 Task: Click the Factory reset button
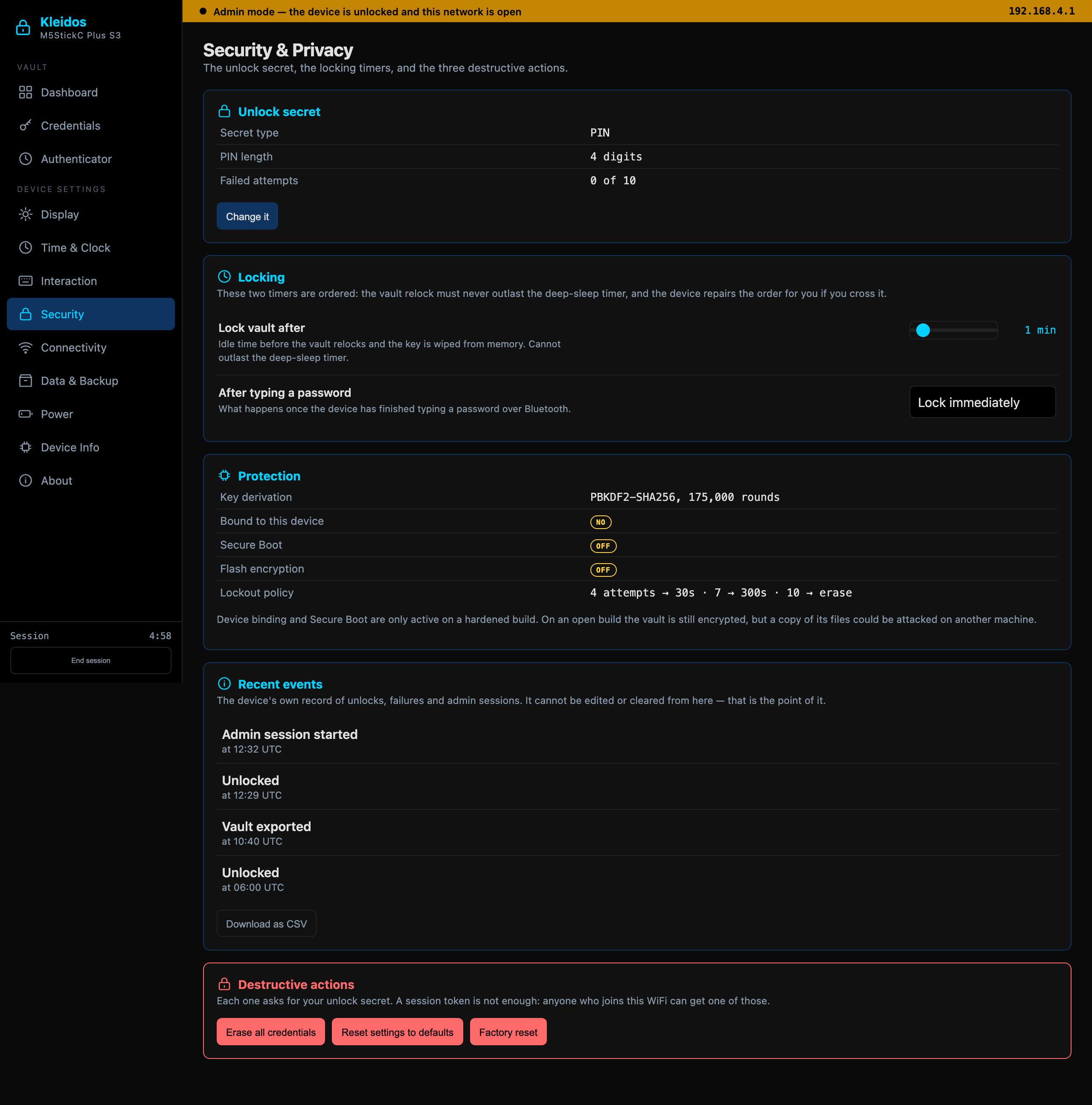pos(508,1032)
